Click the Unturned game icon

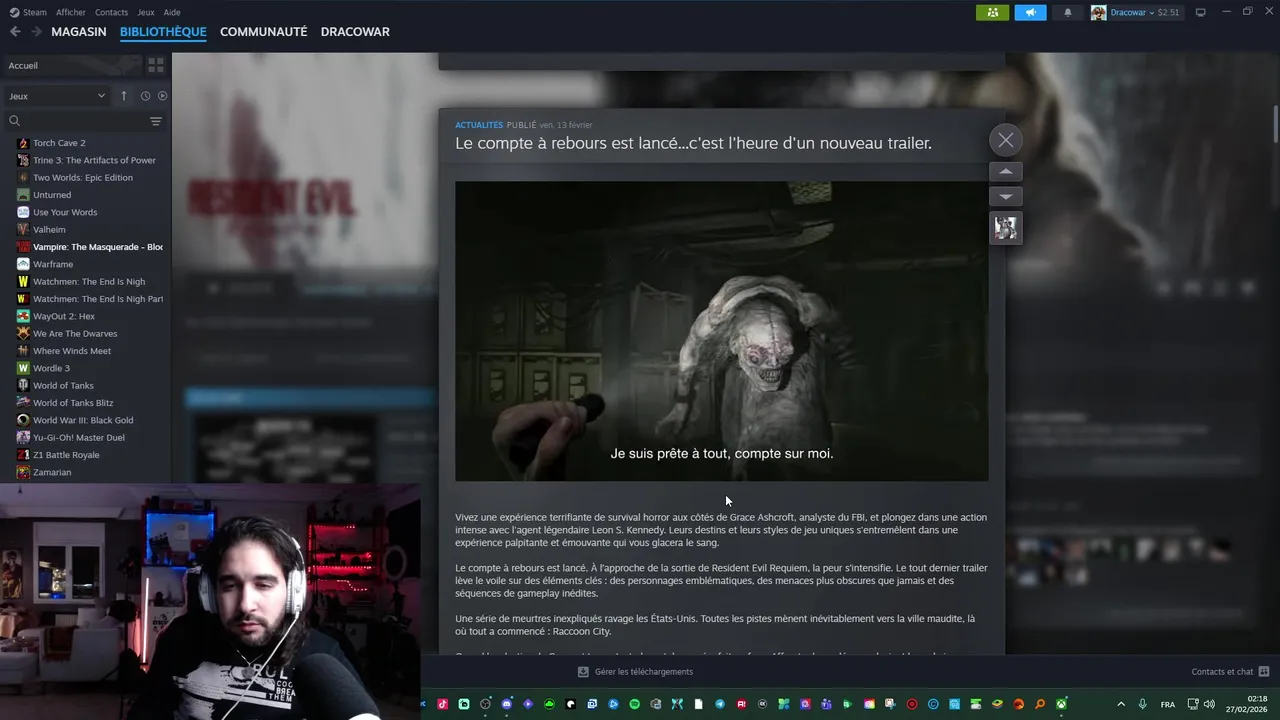23,195
